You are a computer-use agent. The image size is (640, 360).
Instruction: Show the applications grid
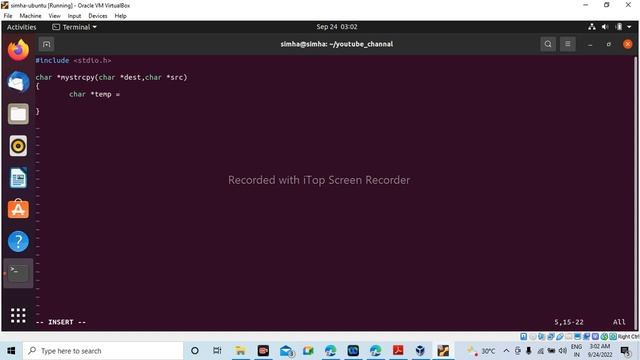[x=18, y=316]
